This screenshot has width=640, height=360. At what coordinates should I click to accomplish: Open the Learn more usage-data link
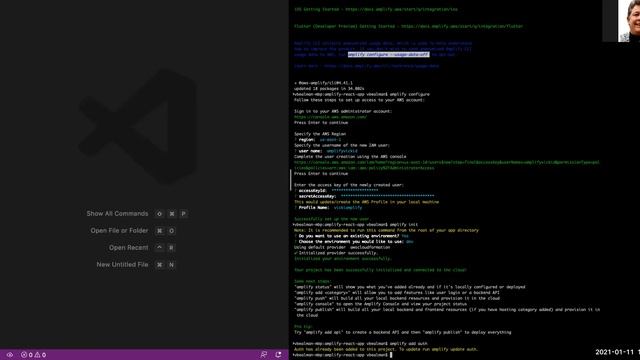[366, 66]
